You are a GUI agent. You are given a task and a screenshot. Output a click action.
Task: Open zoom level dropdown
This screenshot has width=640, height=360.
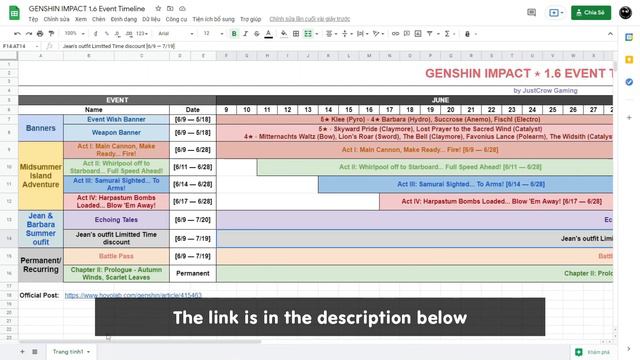pyautogui.click(x=75, y=33)
